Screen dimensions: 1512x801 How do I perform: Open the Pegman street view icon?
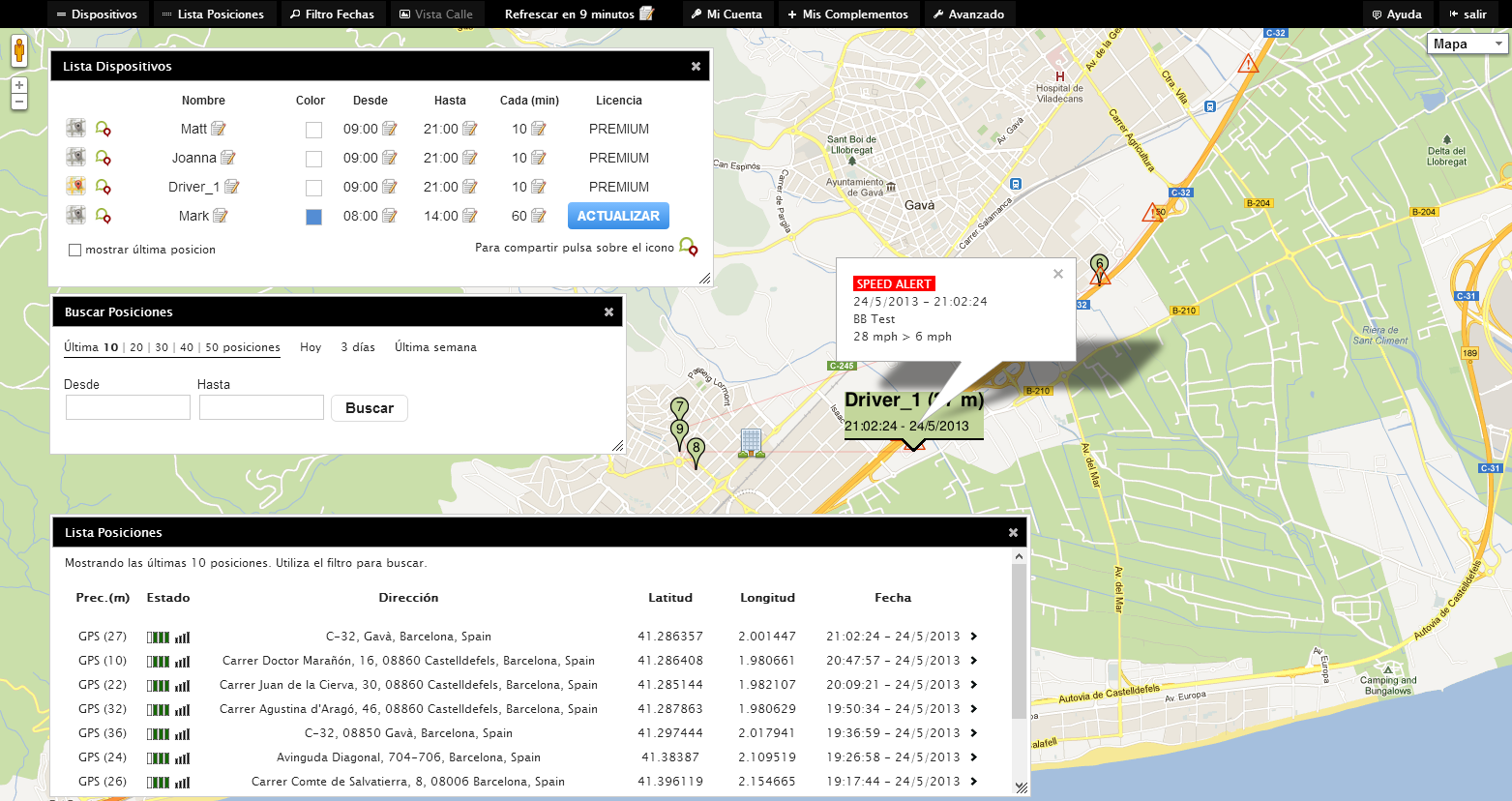(x=19, y=51)
